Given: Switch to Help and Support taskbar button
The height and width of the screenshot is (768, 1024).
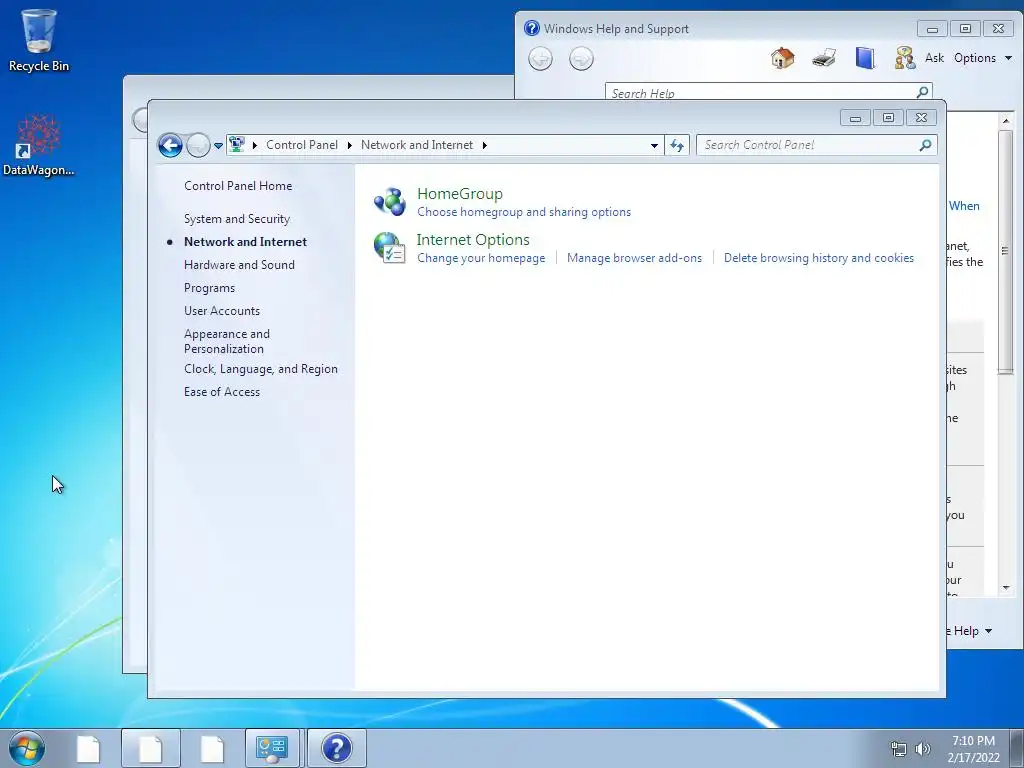Looking at the screenshot, I should tap(336, 748).
